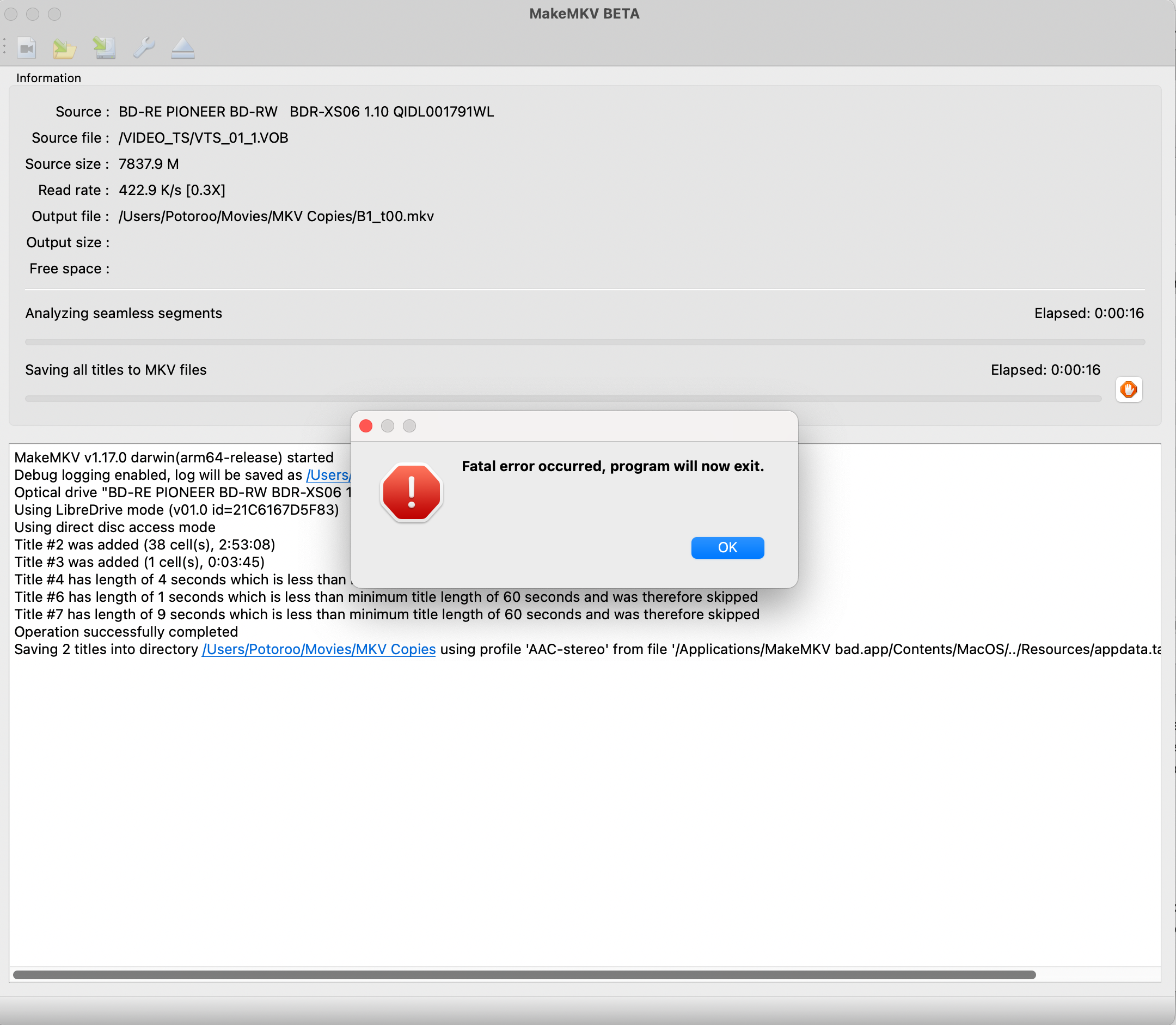Open the debug log /Users link
Screen dimensions: 1176x1025
[328, 475]
